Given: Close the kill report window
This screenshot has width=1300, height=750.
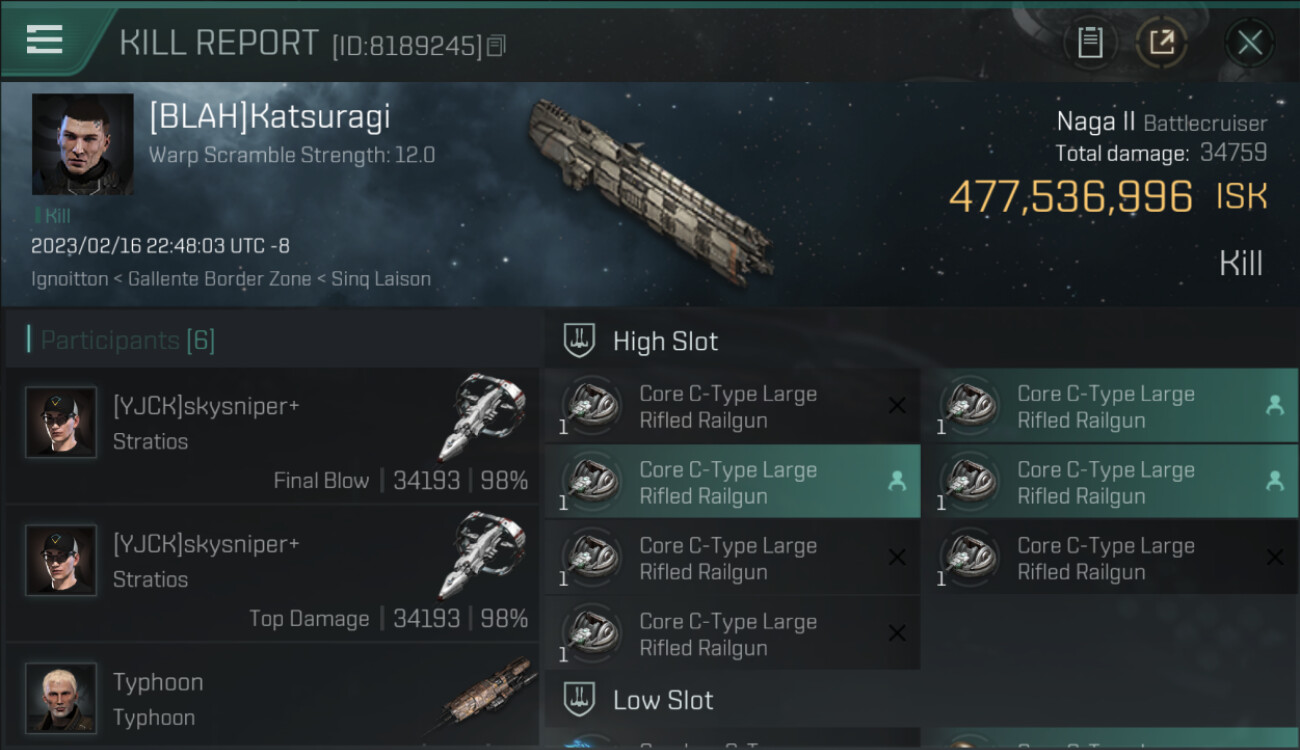Looking at the screenshot, I should (x=1249, y=43).
